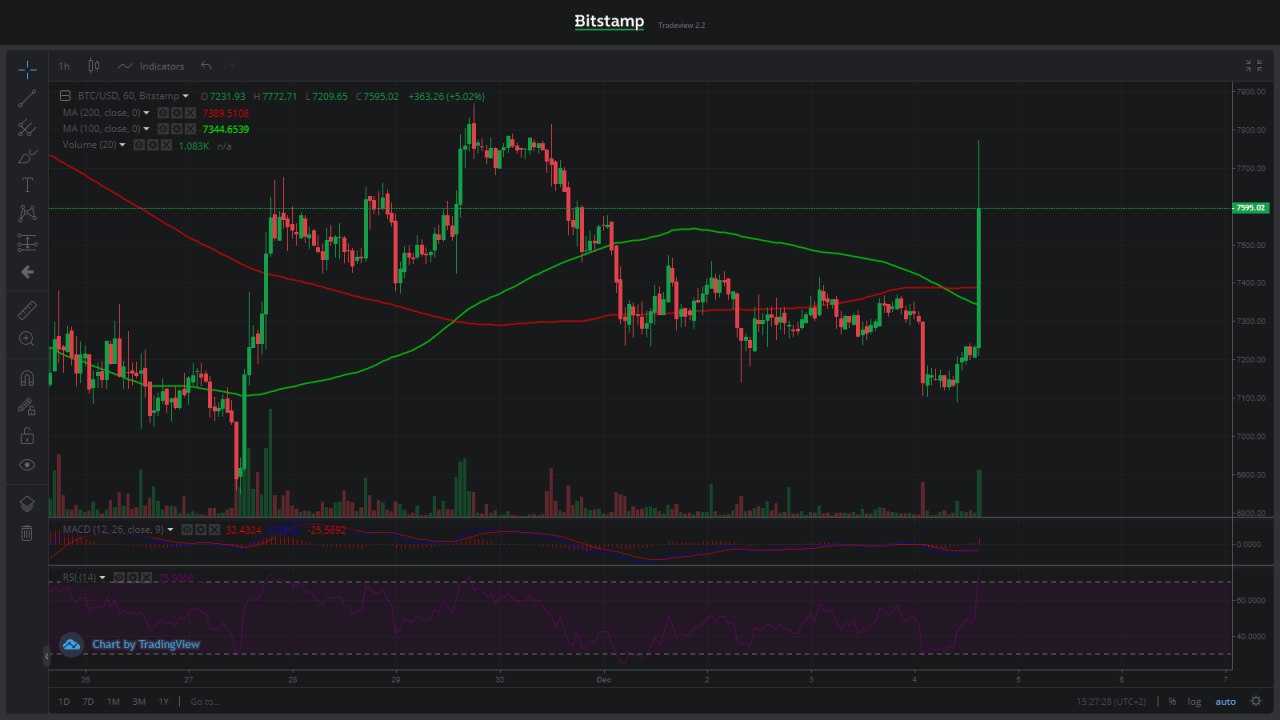Remove the MA 200 indicator
This screenshot has height=720, width=1280.
190,113
